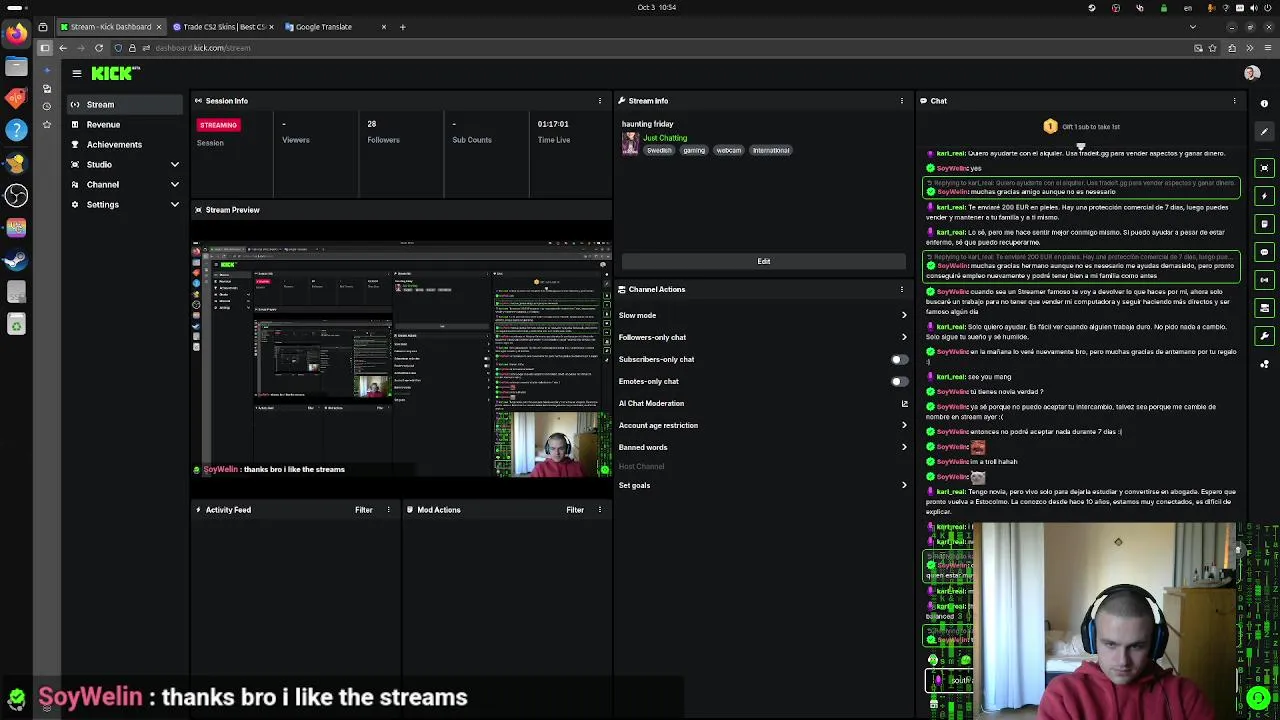Viewport: 1280px width, 720px height.
Task: Close the Google Translate tab
Action: tap(384, 27)
